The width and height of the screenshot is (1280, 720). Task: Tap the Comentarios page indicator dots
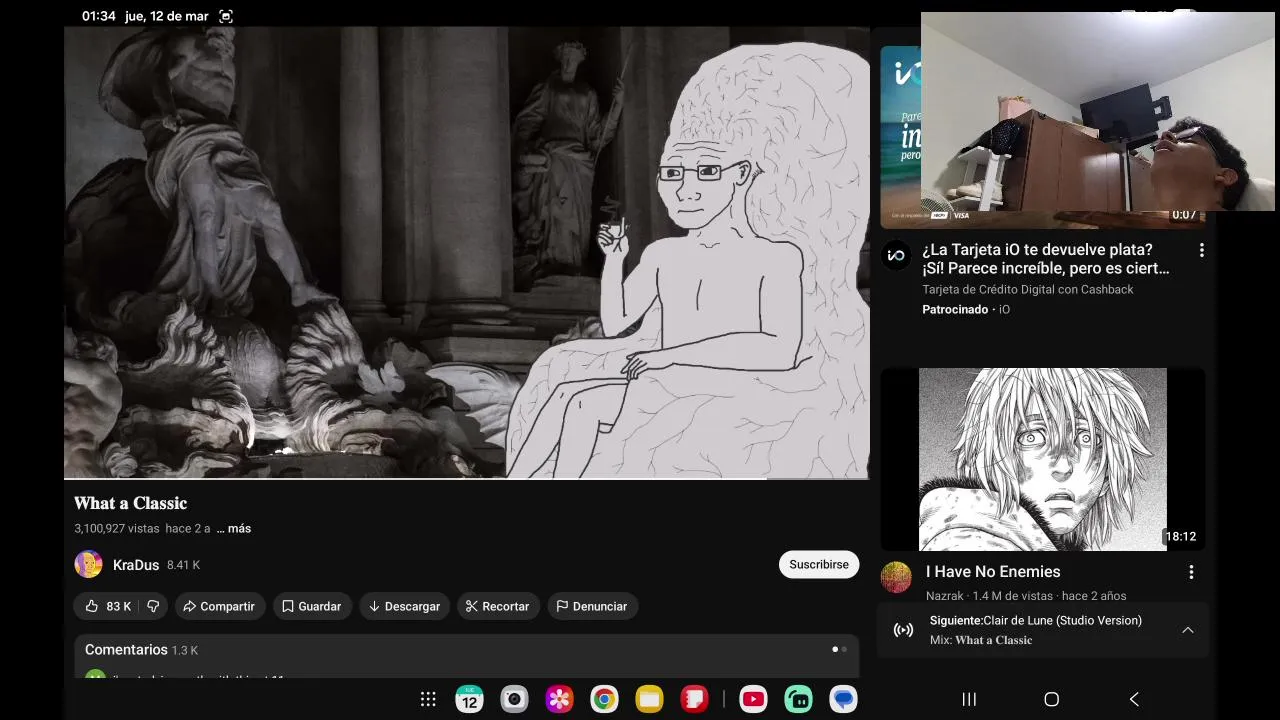[839, 649]
